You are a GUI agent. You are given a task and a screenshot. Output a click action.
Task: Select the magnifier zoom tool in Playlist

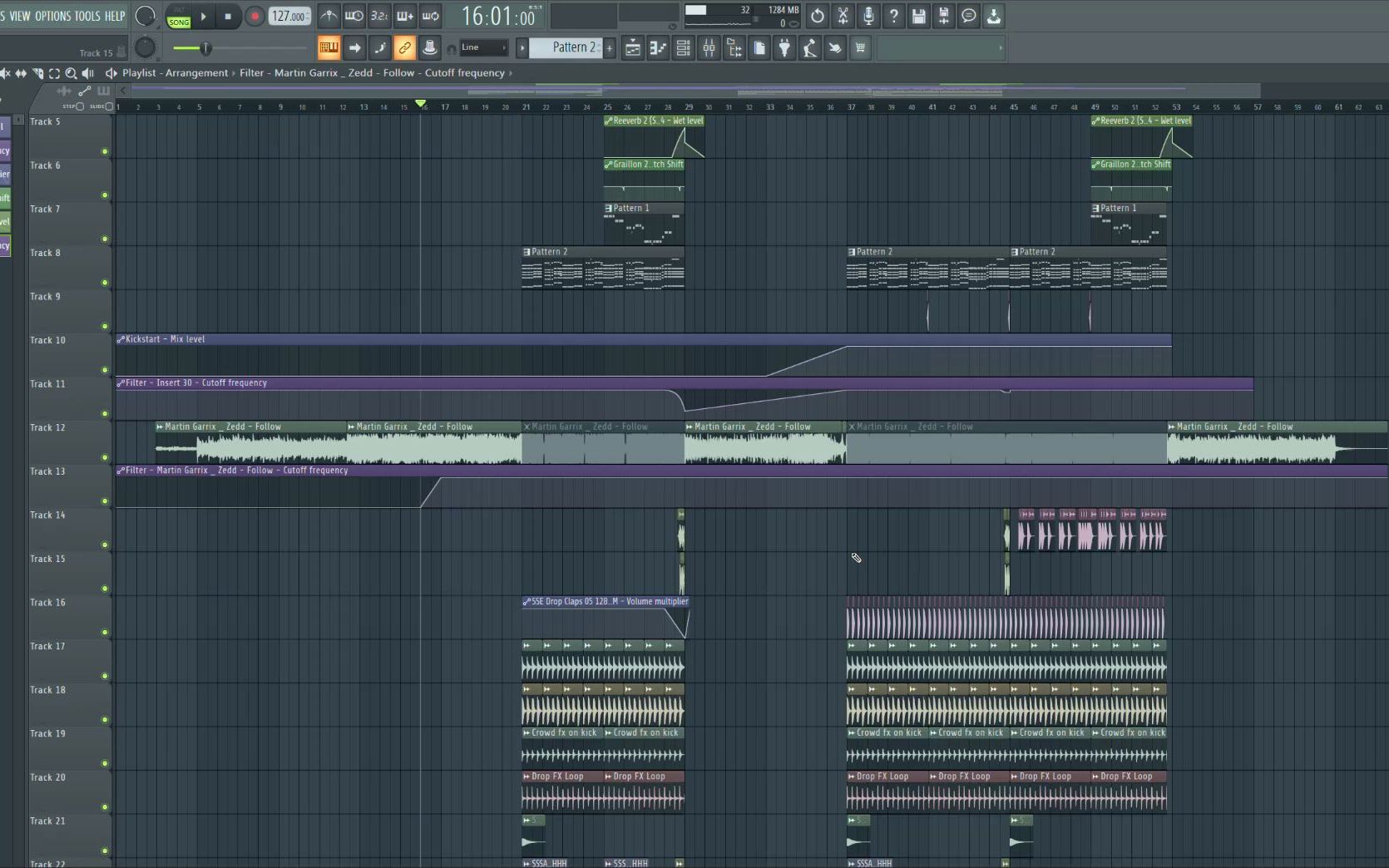pyautogui.click(x=71, y=73)
